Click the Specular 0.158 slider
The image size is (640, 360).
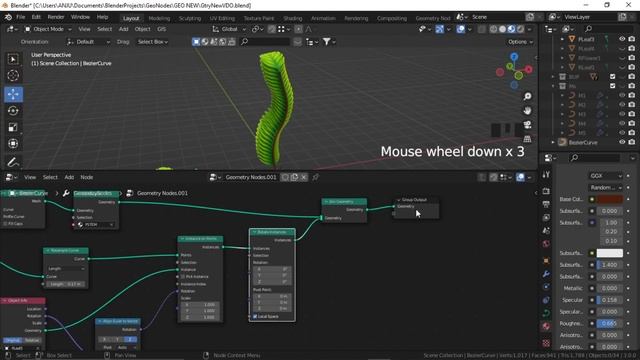click(610, 300)
